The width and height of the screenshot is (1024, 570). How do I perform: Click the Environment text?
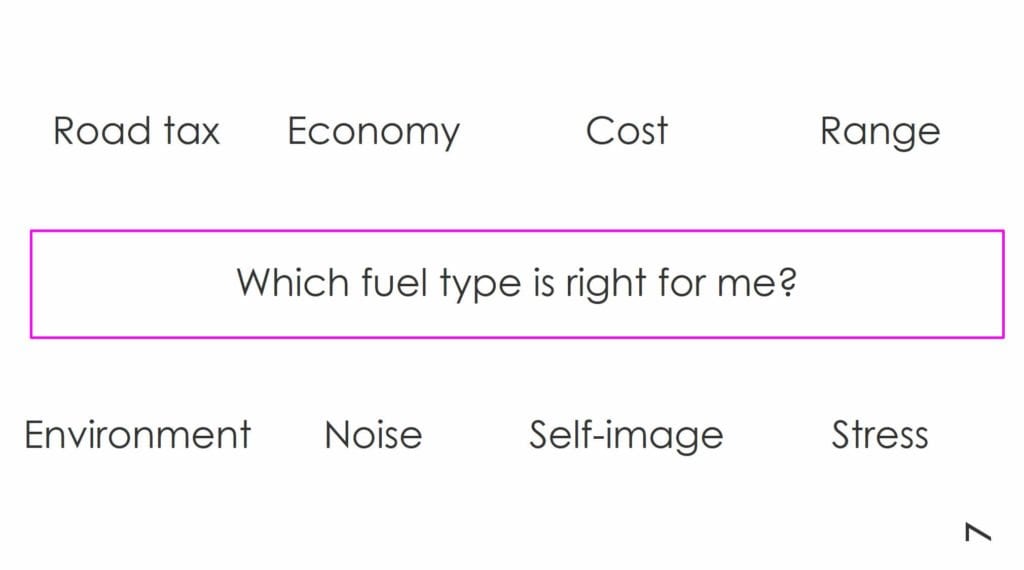click(138, 435)
